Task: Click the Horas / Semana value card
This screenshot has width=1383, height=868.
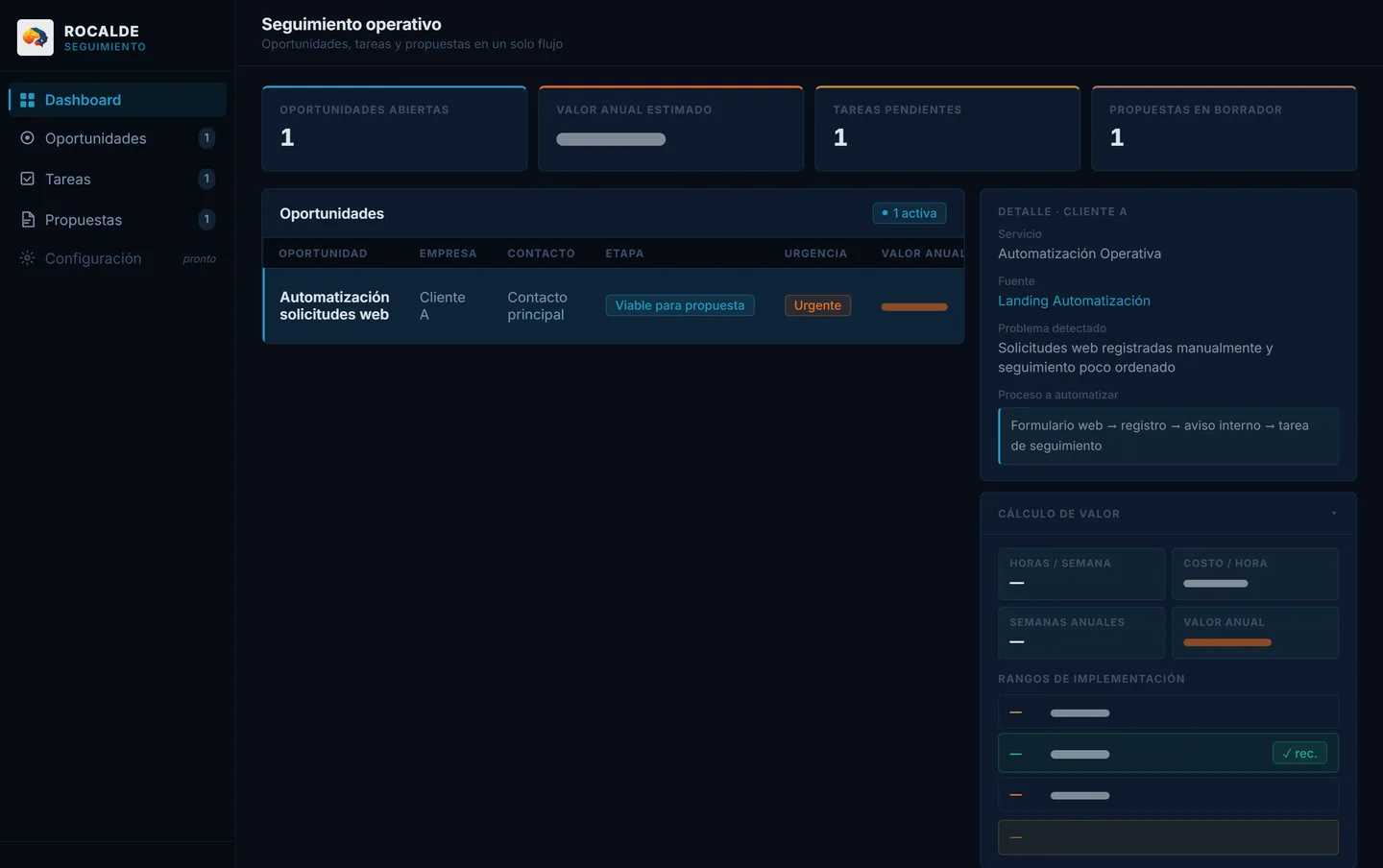Action: tap(1081, 574)
